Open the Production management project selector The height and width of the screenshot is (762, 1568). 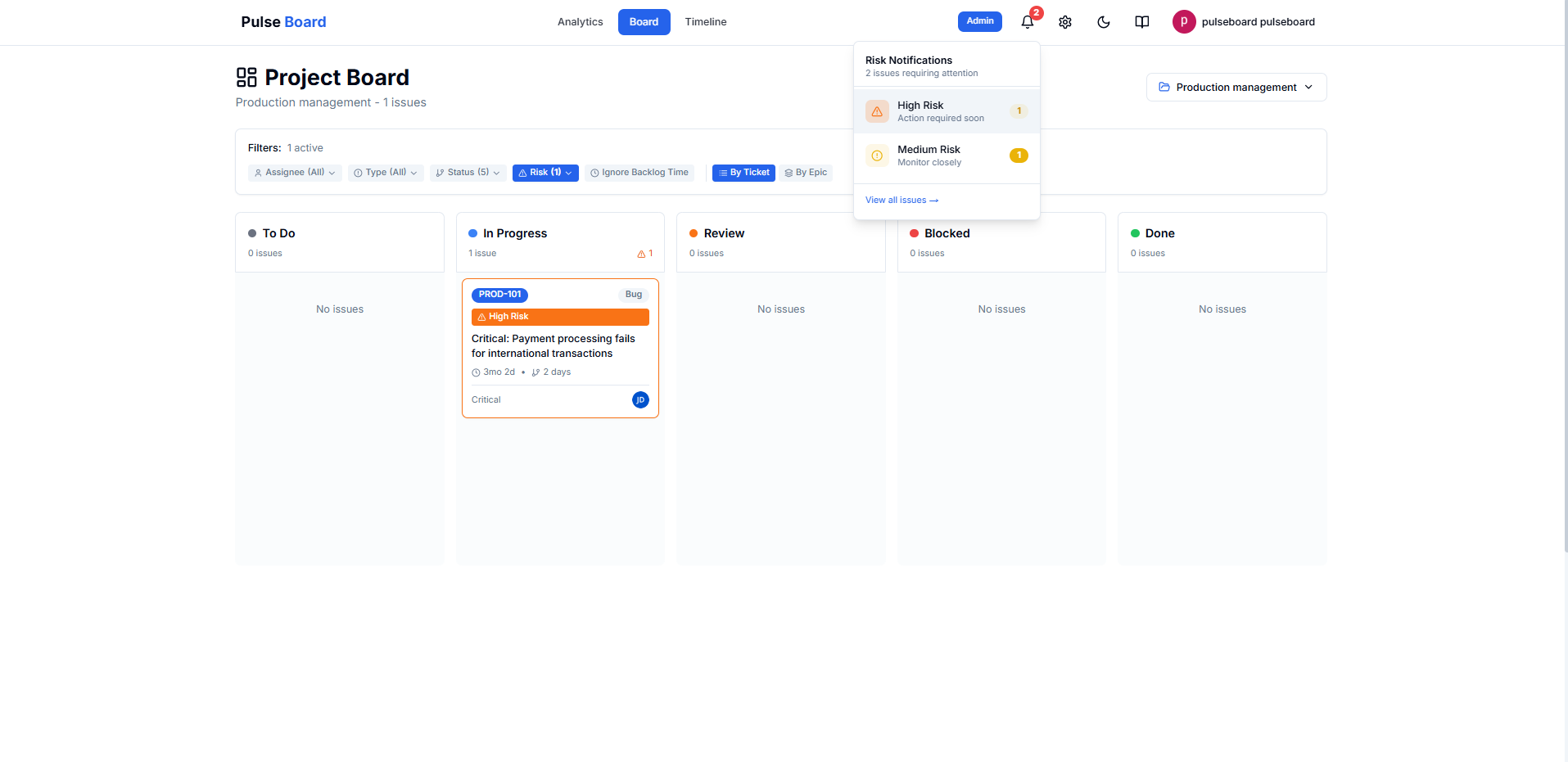(1236, 88)
